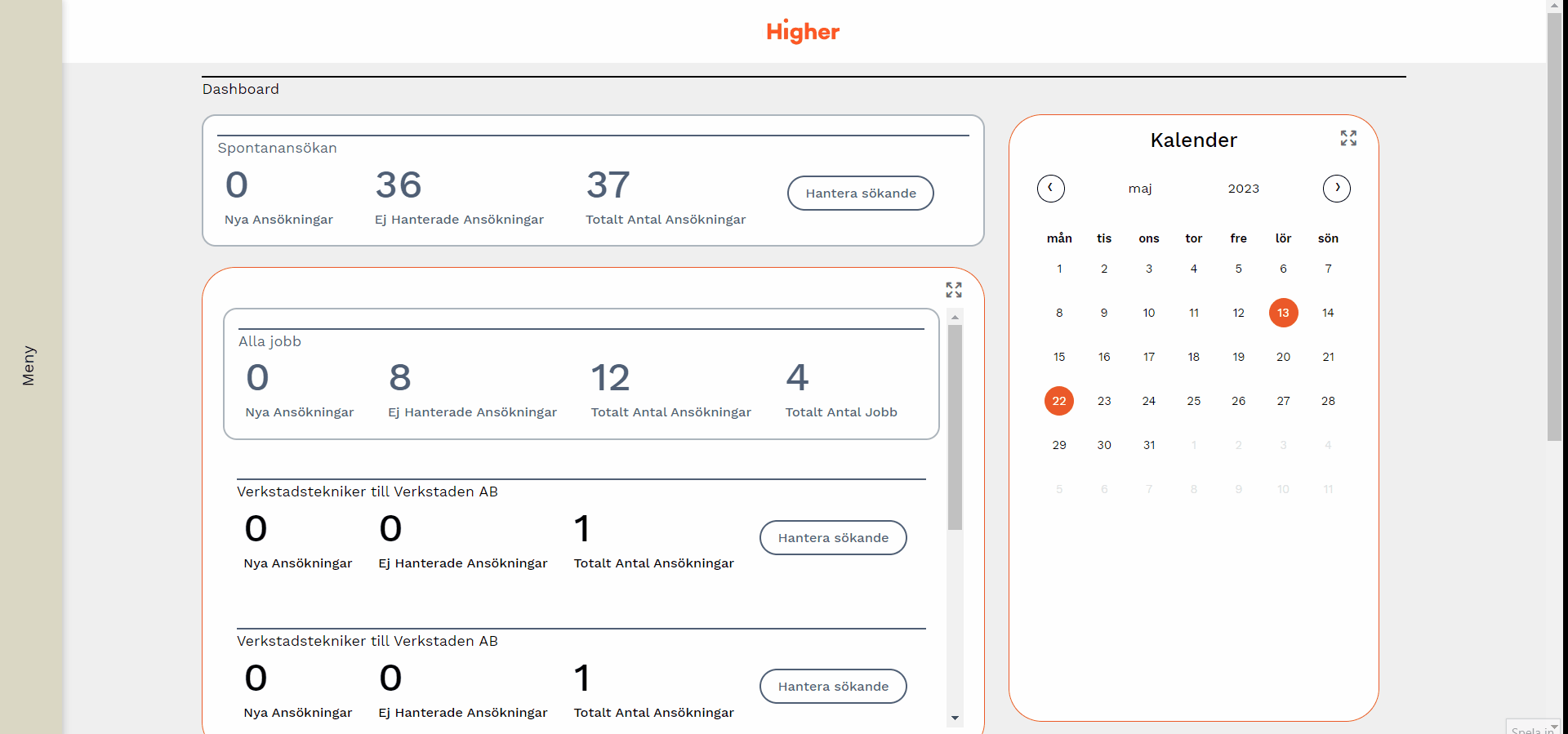The image size is (1568, 734).
Task: Open the Dashboard heading link
Action: [241, 89]
